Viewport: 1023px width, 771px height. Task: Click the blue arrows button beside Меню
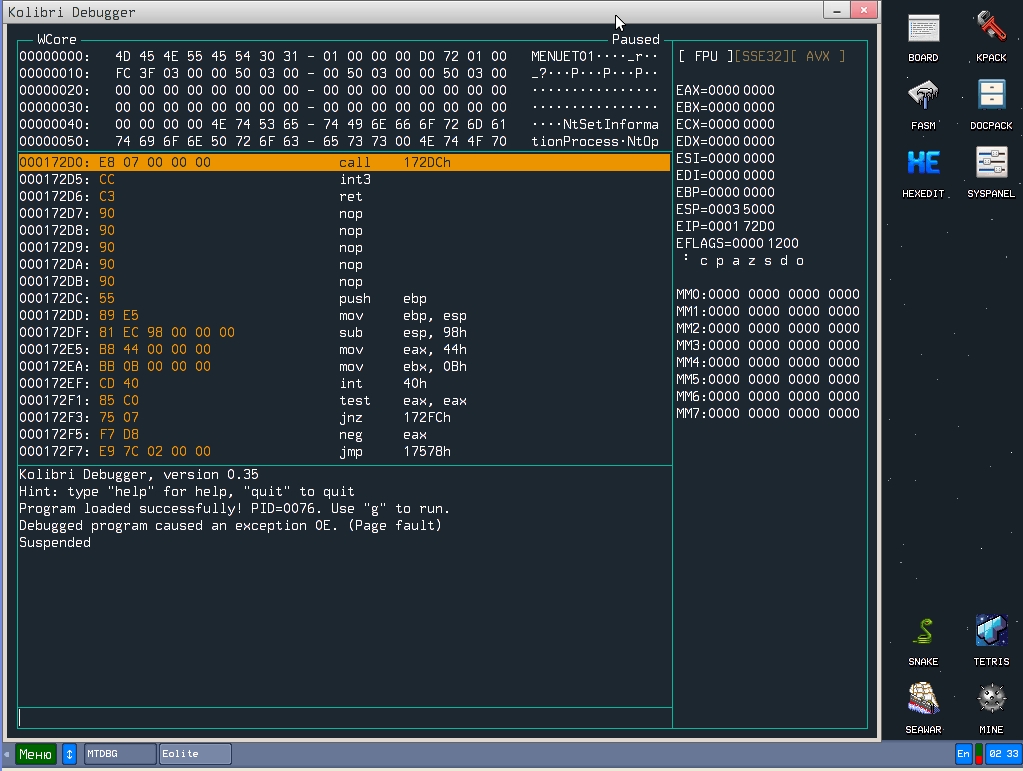(x=70, y=754)
